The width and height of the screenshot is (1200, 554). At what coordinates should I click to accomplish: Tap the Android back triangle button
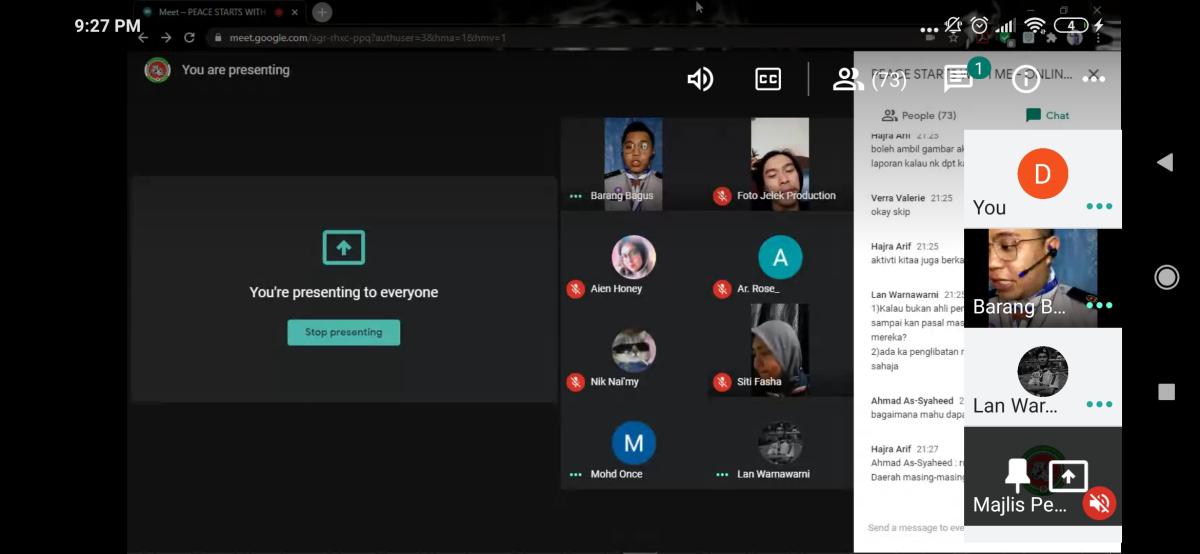[1165, 163]
